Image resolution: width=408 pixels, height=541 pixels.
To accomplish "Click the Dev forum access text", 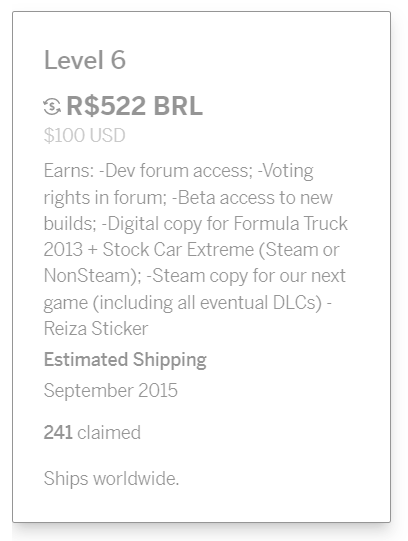I will (176, 171).
